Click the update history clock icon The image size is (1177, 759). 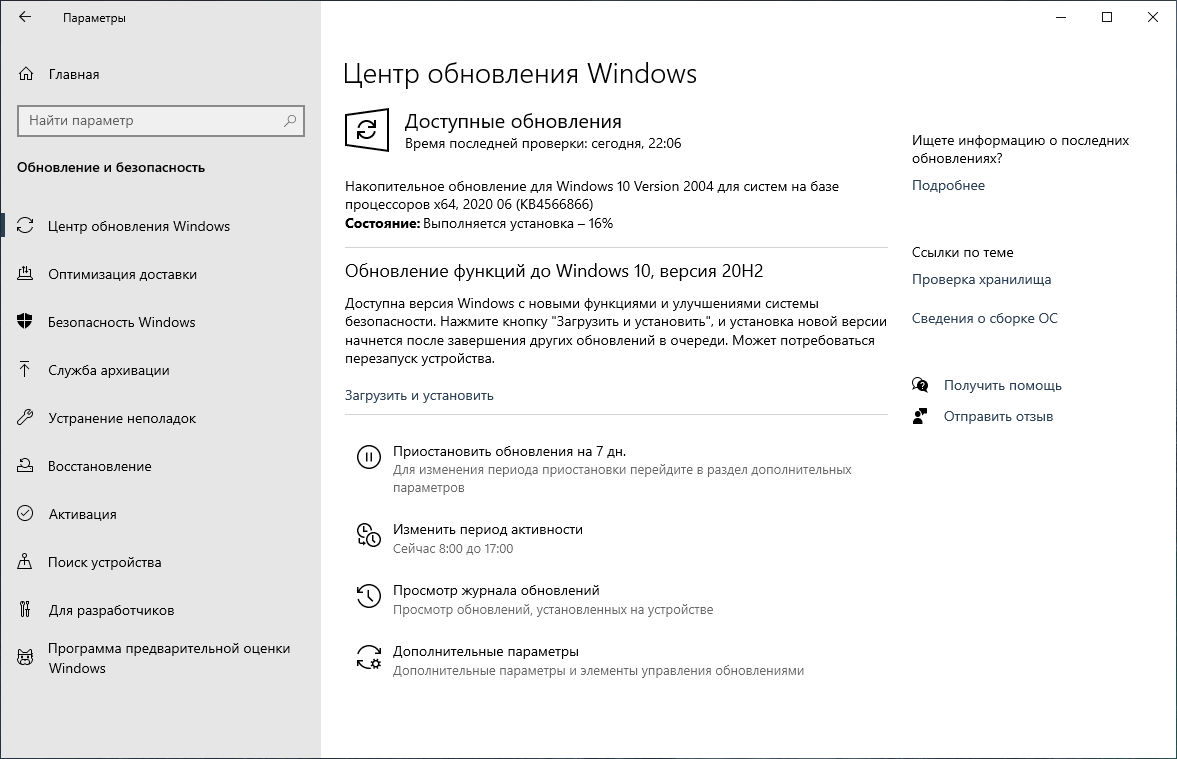click(368, 597)
